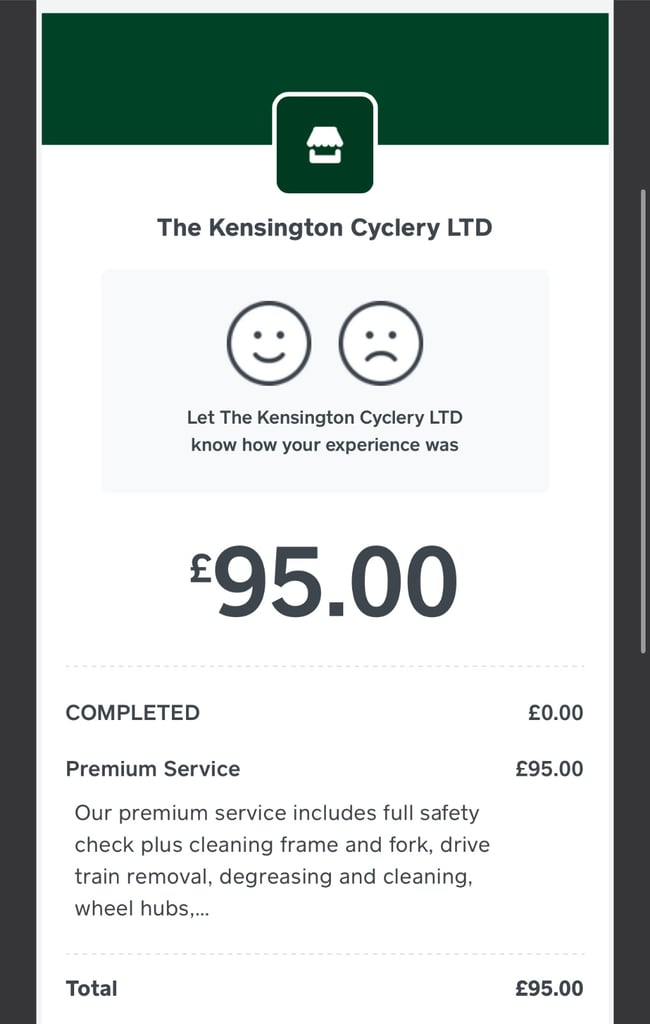Click the large £95.00 amount heading
The height and width of the screenshot is (1024, 650).
(x=323, y=582)
